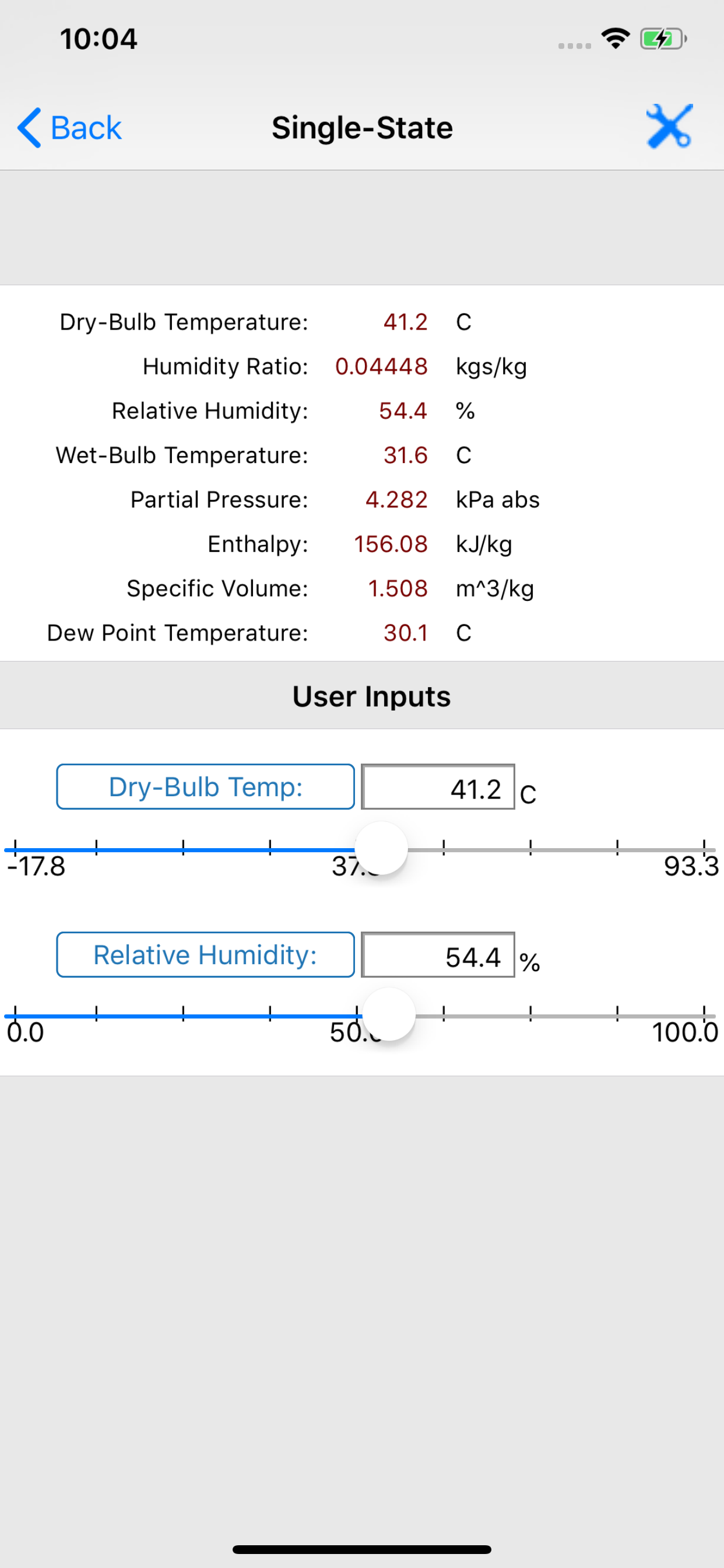
Task: Focus the dry-bulb temperature field showing 41.2
Action: 438,787
